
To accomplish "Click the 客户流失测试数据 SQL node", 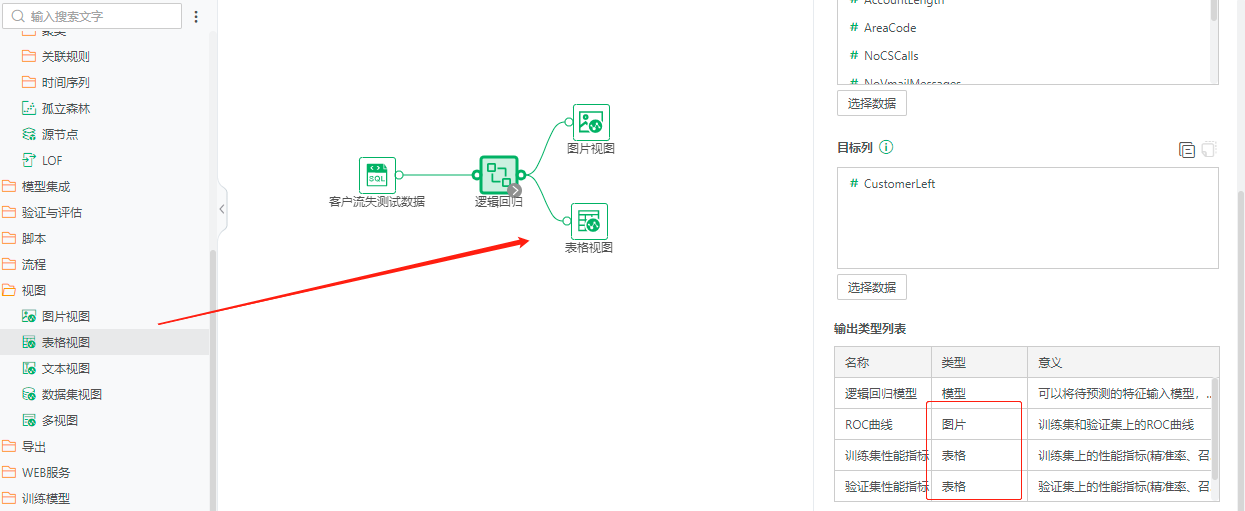I will tap(377, 176).
